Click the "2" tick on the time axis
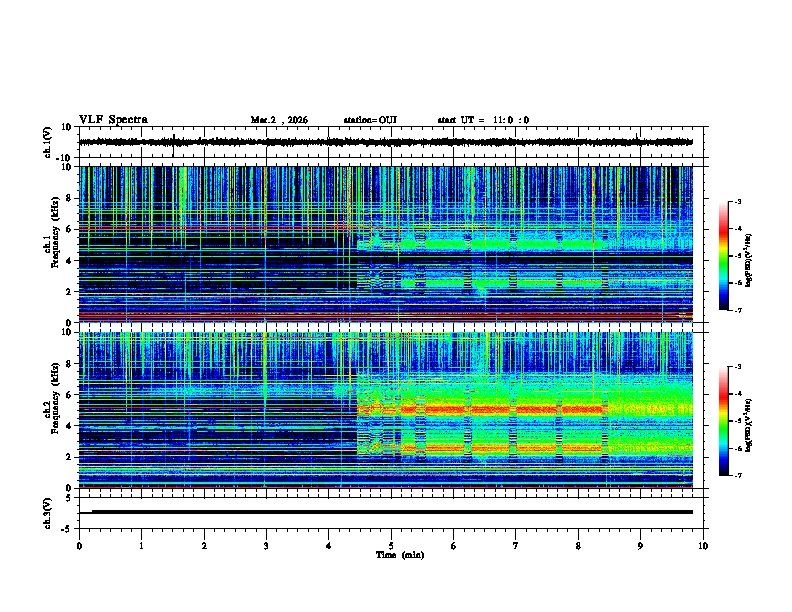This screenshot has height=612, width=792. 204,546
